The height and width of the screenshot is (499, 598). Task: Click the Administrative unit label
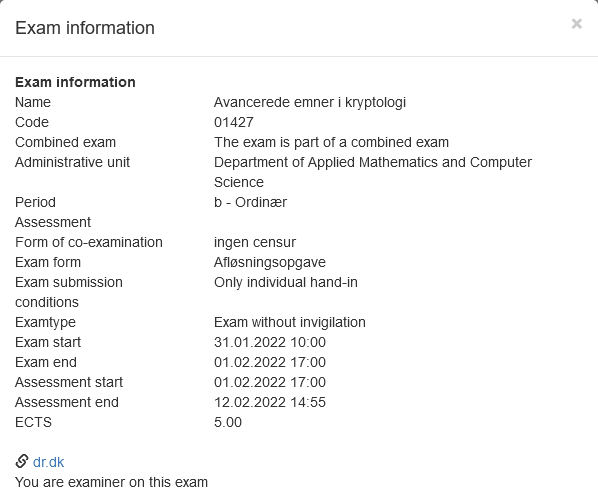(x=72, y=162)
